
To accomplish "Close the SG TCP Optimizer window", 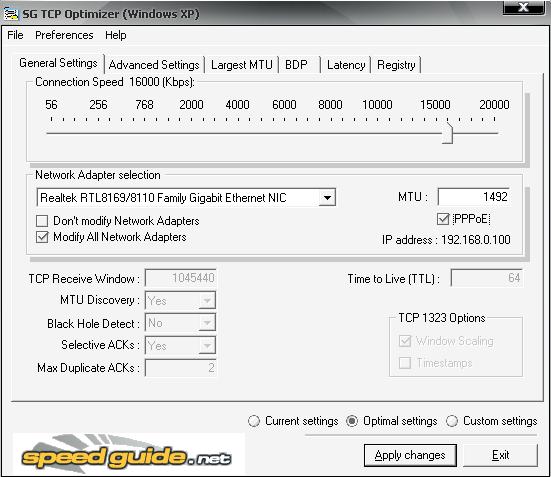I will click(x=524, y=7).
